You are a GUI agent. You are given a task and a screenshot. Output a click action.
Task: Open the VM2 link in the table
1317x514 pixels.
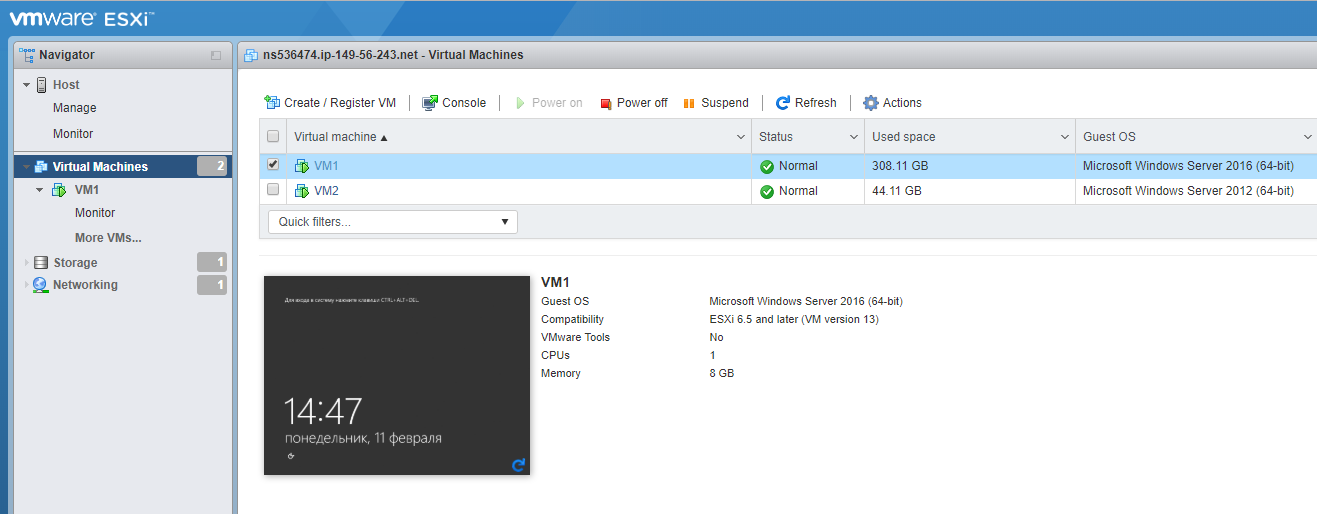point(326,191)
